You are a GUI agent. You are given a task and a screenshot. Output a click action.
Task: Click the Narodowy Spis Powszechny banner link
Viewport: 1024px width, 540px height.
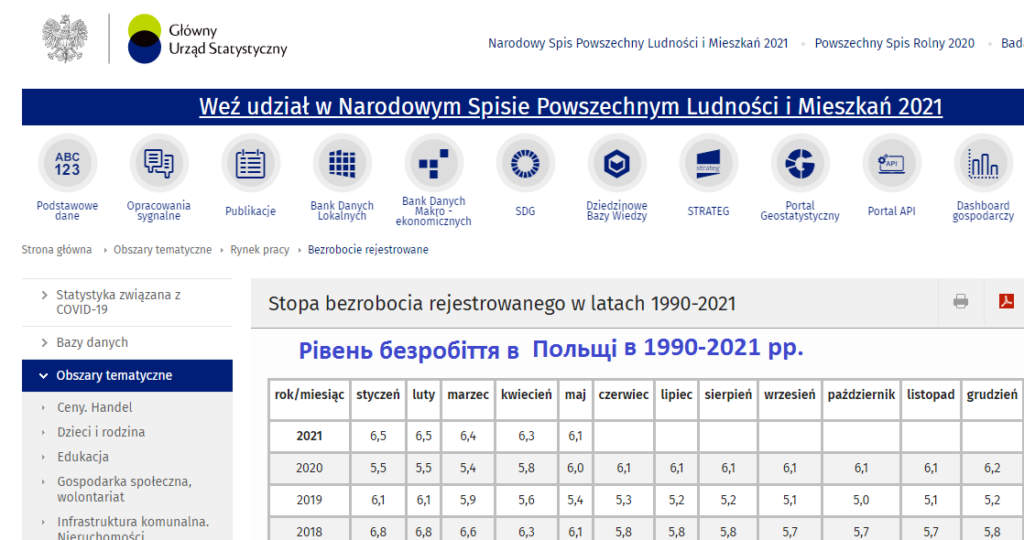click(x=570, y=107)
